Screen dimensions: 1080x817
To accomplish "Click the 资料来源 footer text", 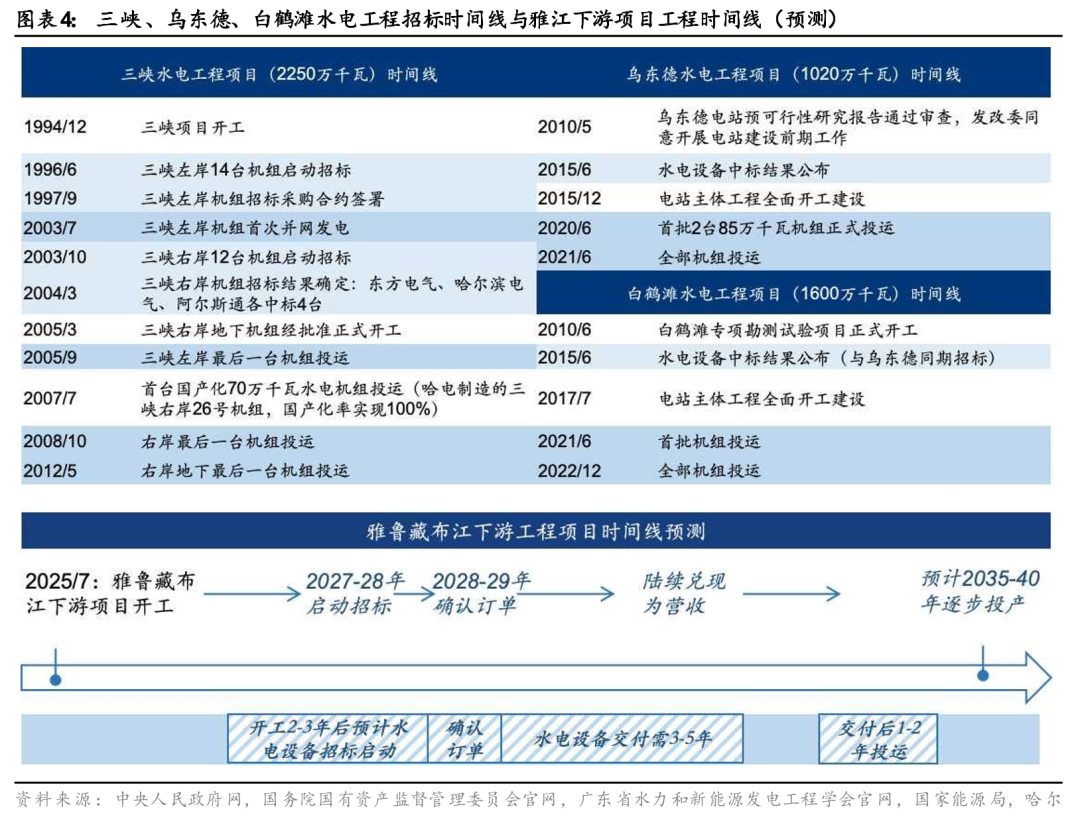I will pos(400,800).
